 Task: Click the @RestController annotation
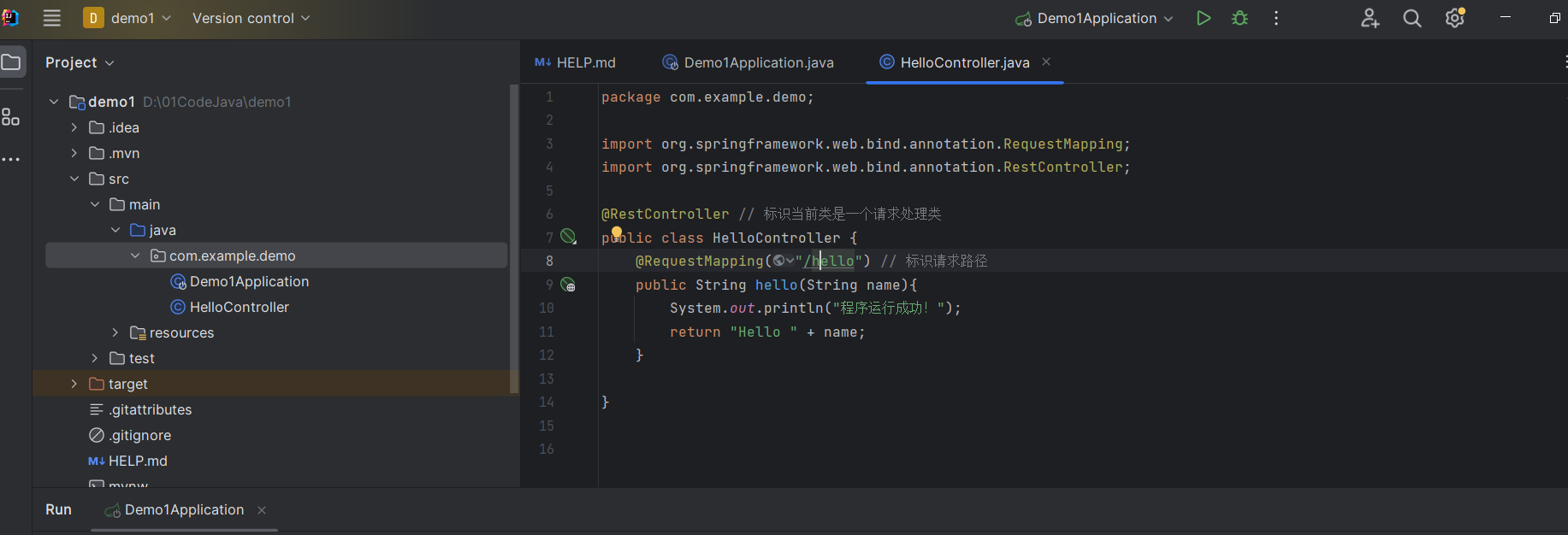click(x=666, y=214)
